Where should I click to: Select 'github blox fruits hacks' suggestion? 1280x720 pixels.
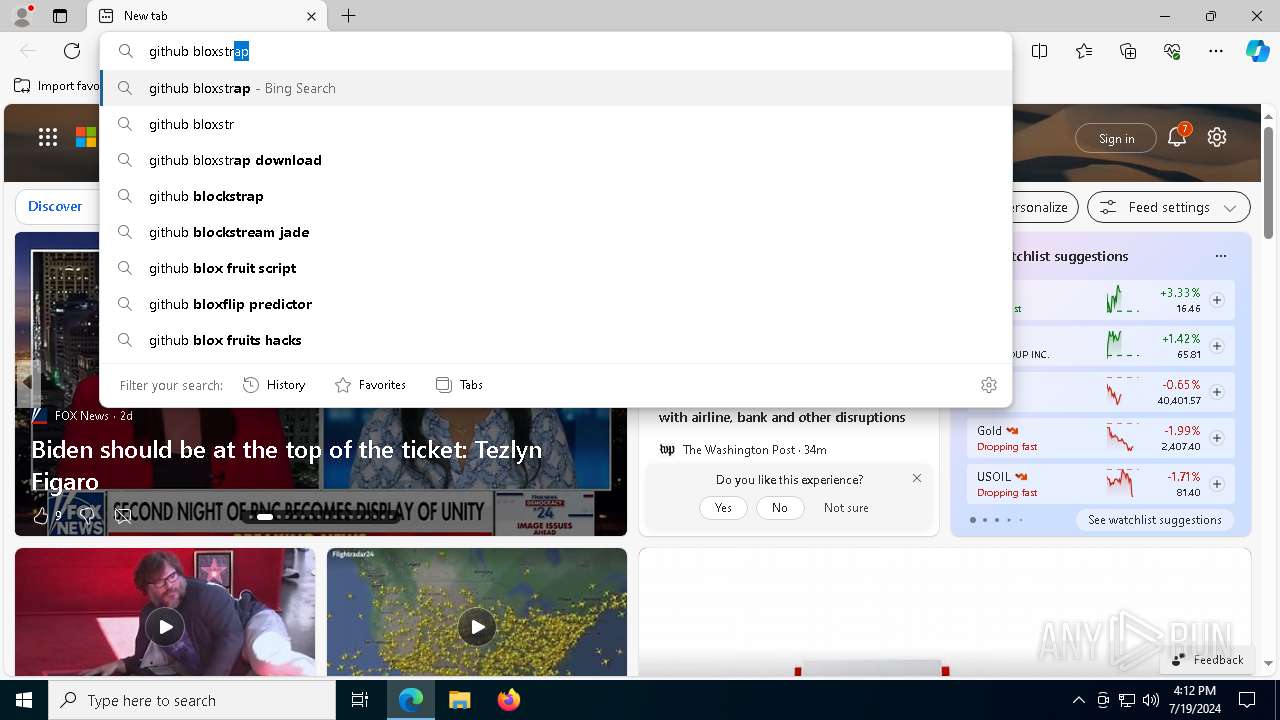click(x=556, y=340)
